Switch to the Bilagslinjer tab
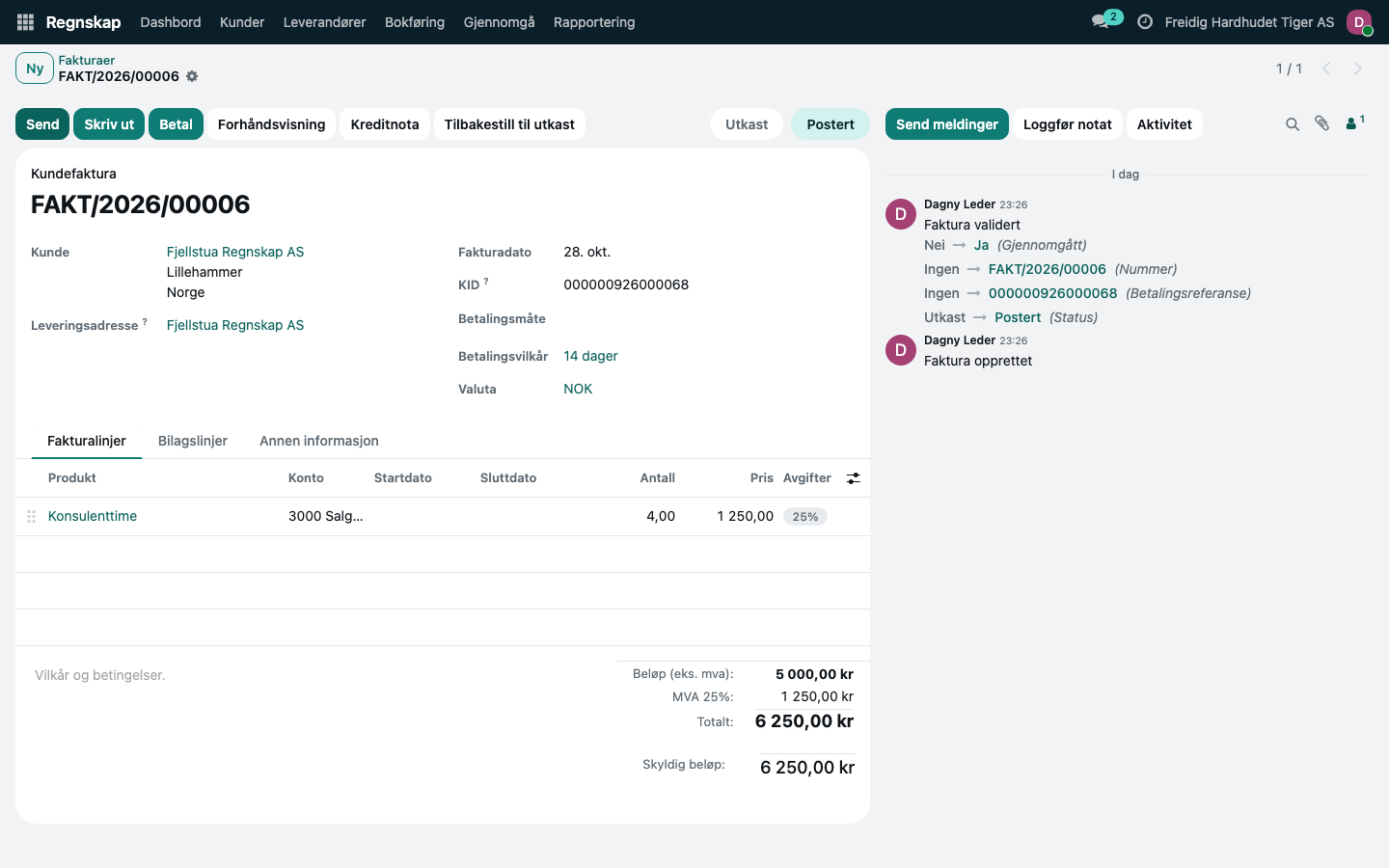1389x868 pixels. [193, 441]
